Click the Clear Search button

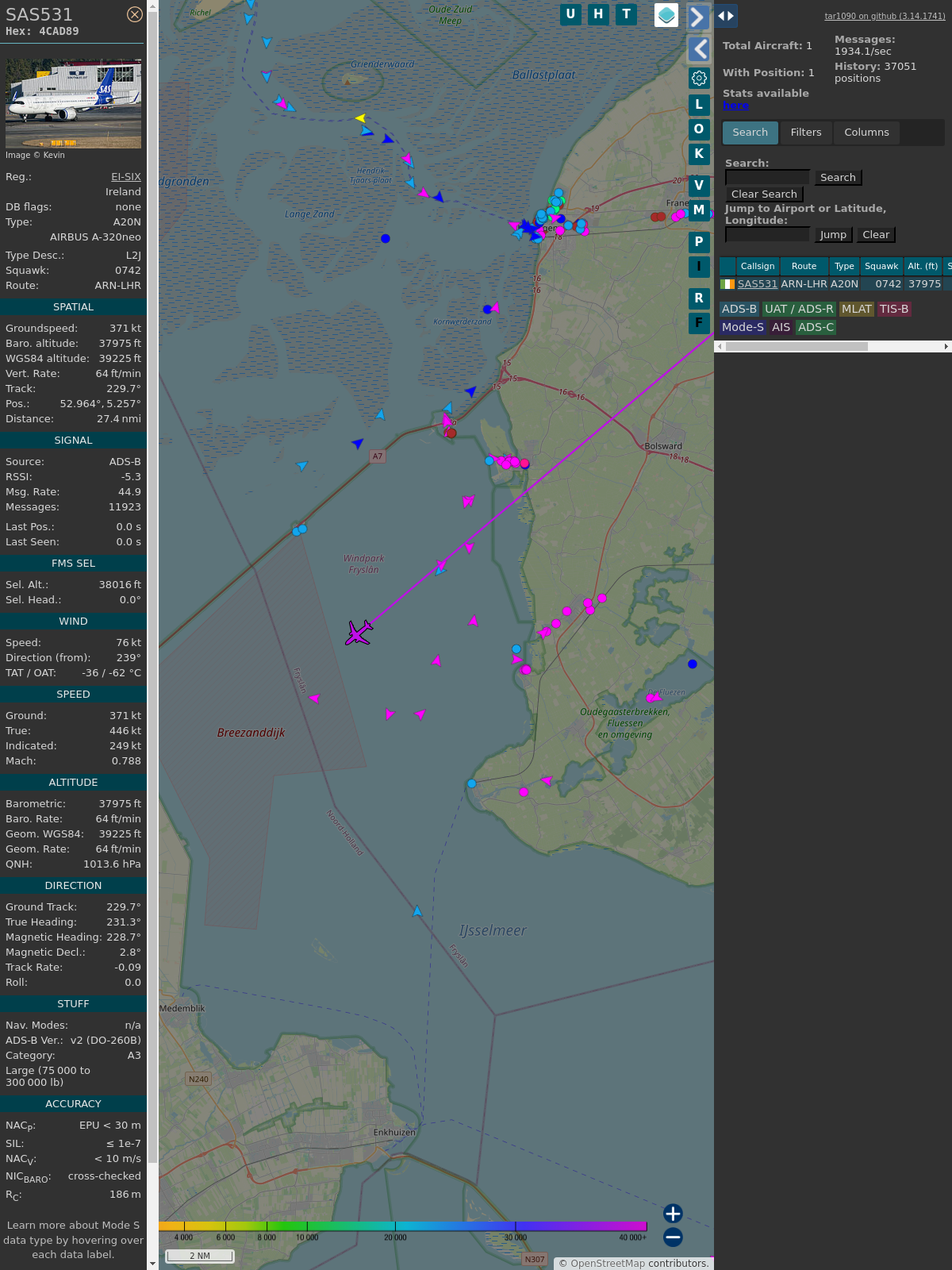(x=764, y=194)
